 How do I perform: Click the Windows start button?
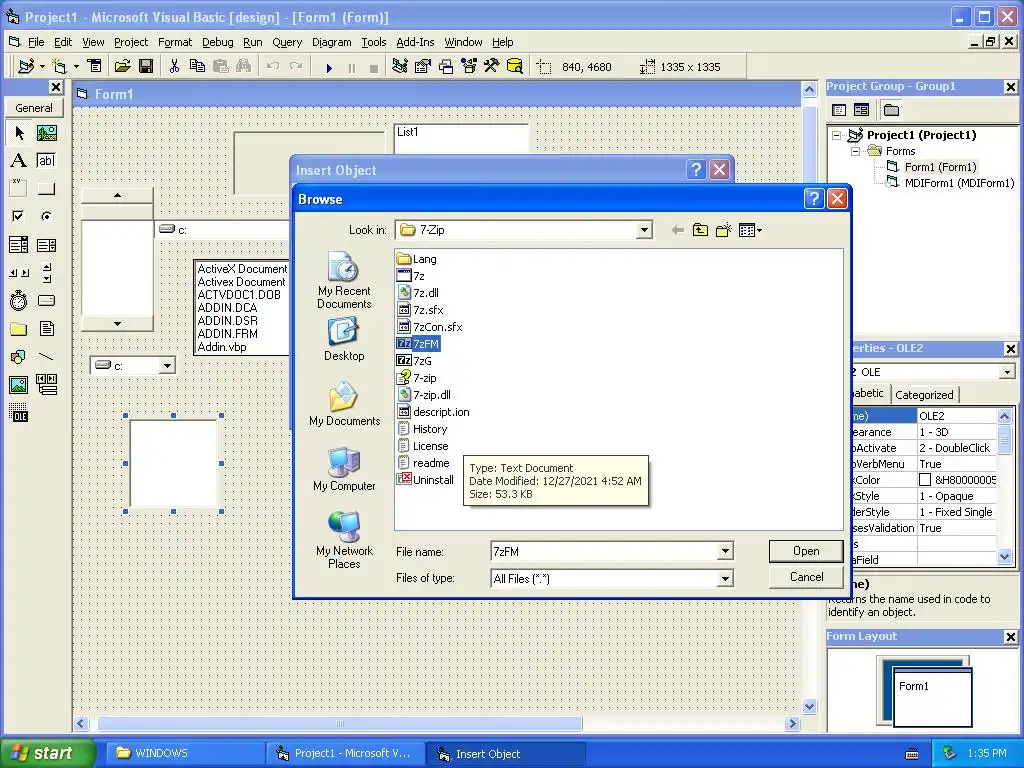coord(48,753)
